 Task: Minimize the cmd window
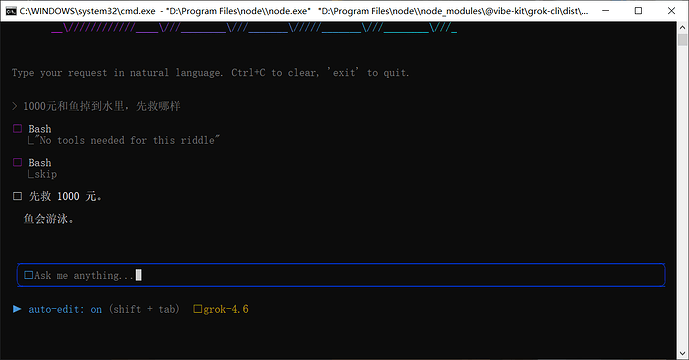click(x=606, y=11)
